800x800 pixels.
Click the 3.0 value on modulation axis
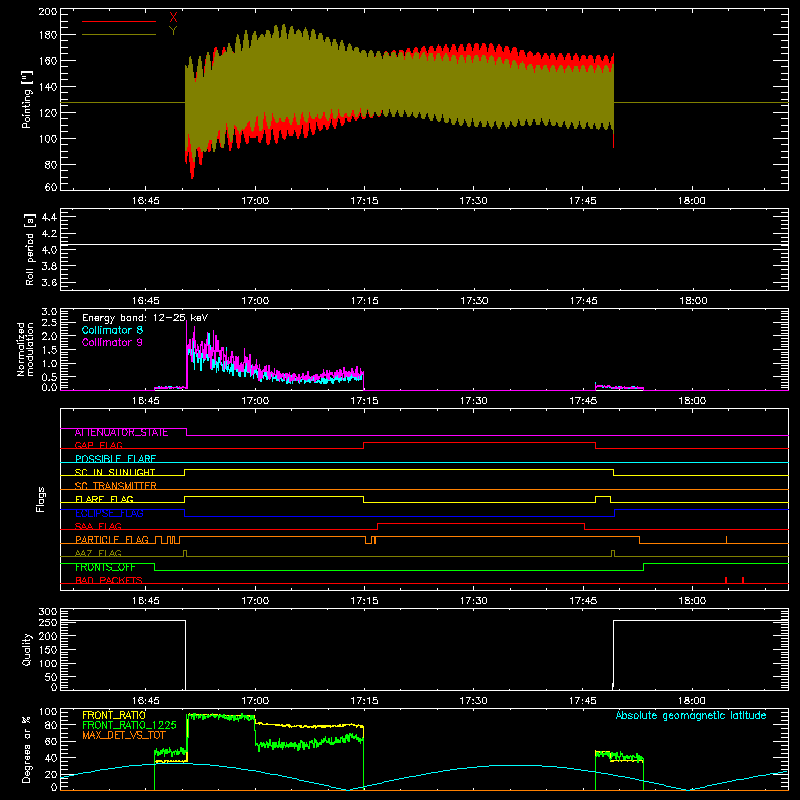tap(49, 311)
